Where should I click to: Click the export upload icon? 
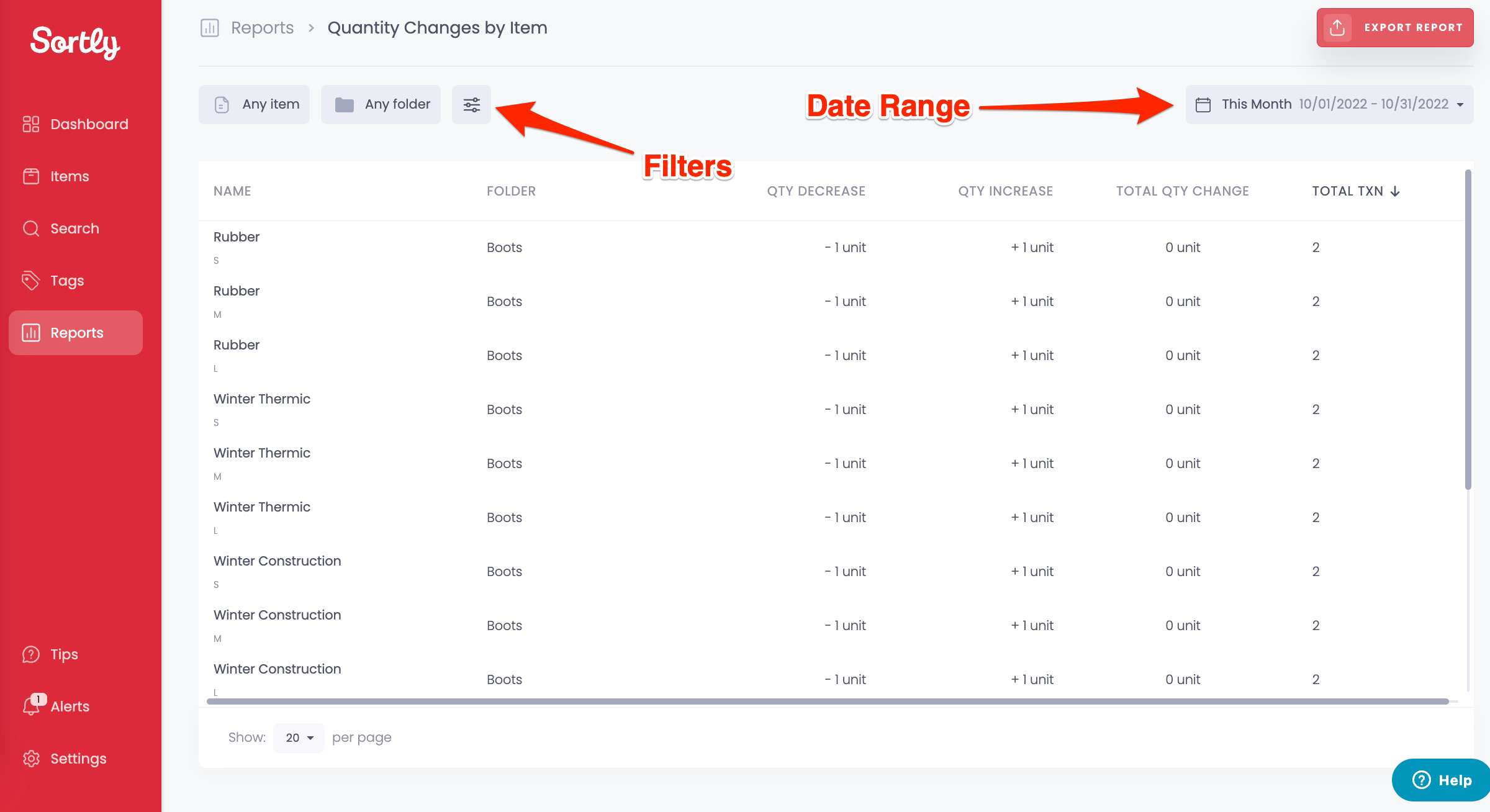[1337, 27]
